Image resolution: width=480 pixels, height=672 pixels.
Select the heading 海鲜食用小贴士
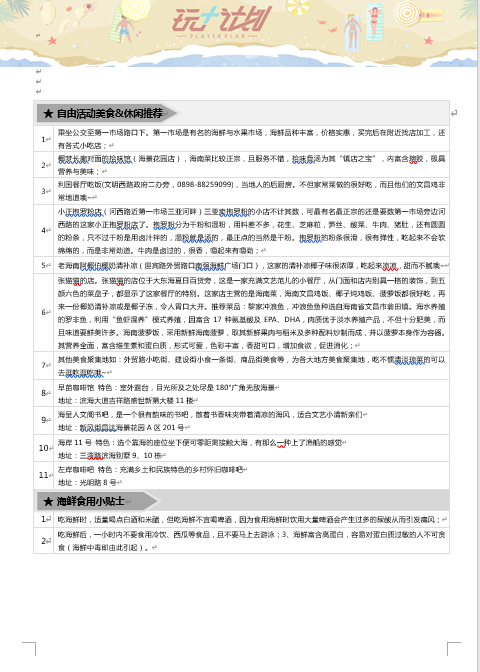(90, 501)
